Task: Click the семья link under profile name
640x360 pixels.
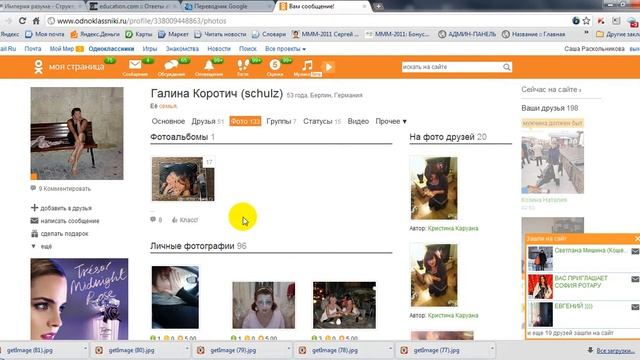Action: 168,106
